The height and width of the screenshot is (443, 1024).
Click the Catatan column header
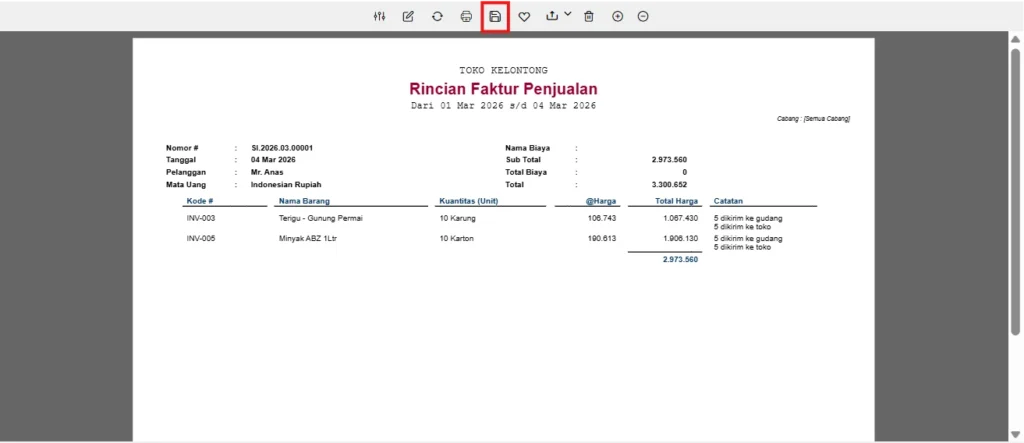[x=728, y=201]
